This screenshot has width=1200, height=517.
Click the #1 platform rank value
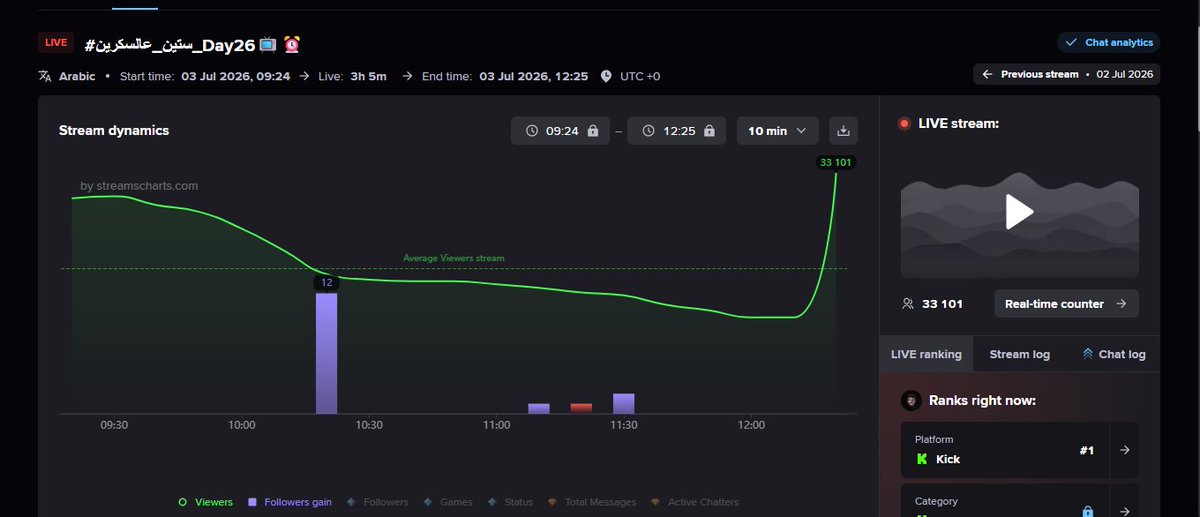click(x=1087, y=450)
